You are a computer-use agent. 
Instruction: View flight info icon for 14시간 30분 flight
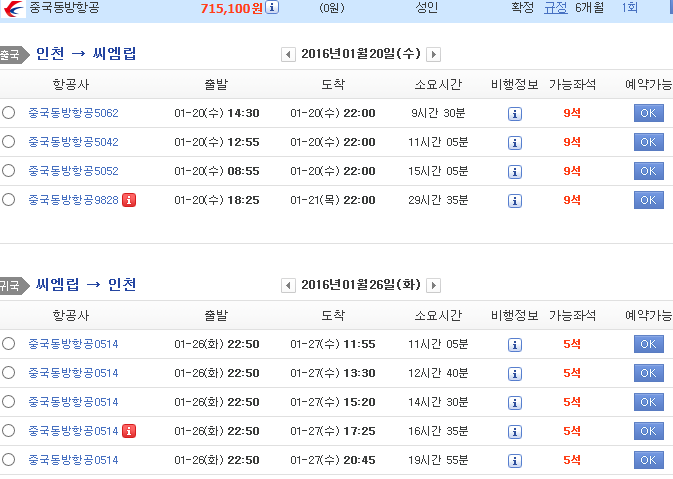tap(515, 403)
